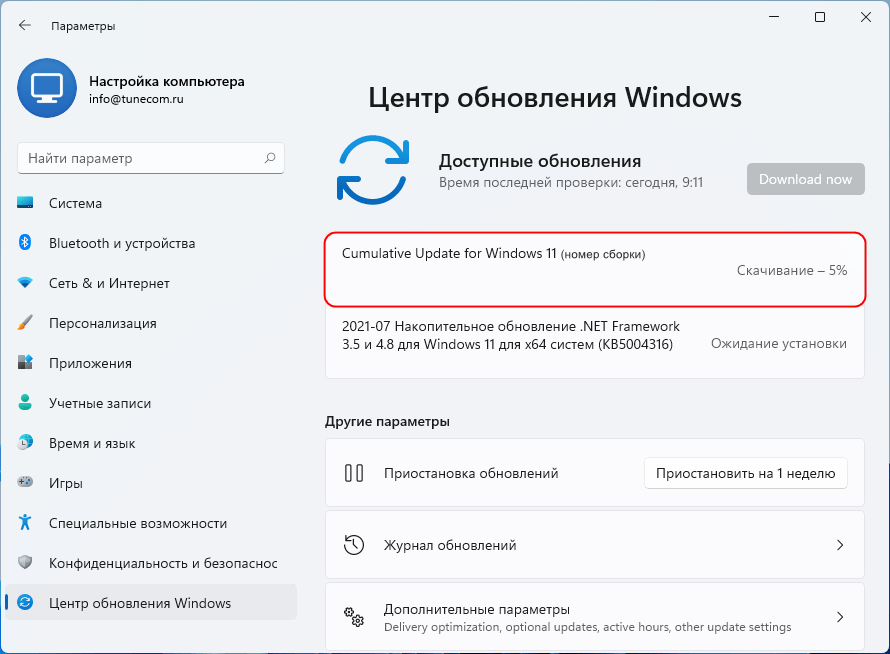Click Delivery optimization description text
The height and width of the screenshot is (654, 890).
pos(587,627)
